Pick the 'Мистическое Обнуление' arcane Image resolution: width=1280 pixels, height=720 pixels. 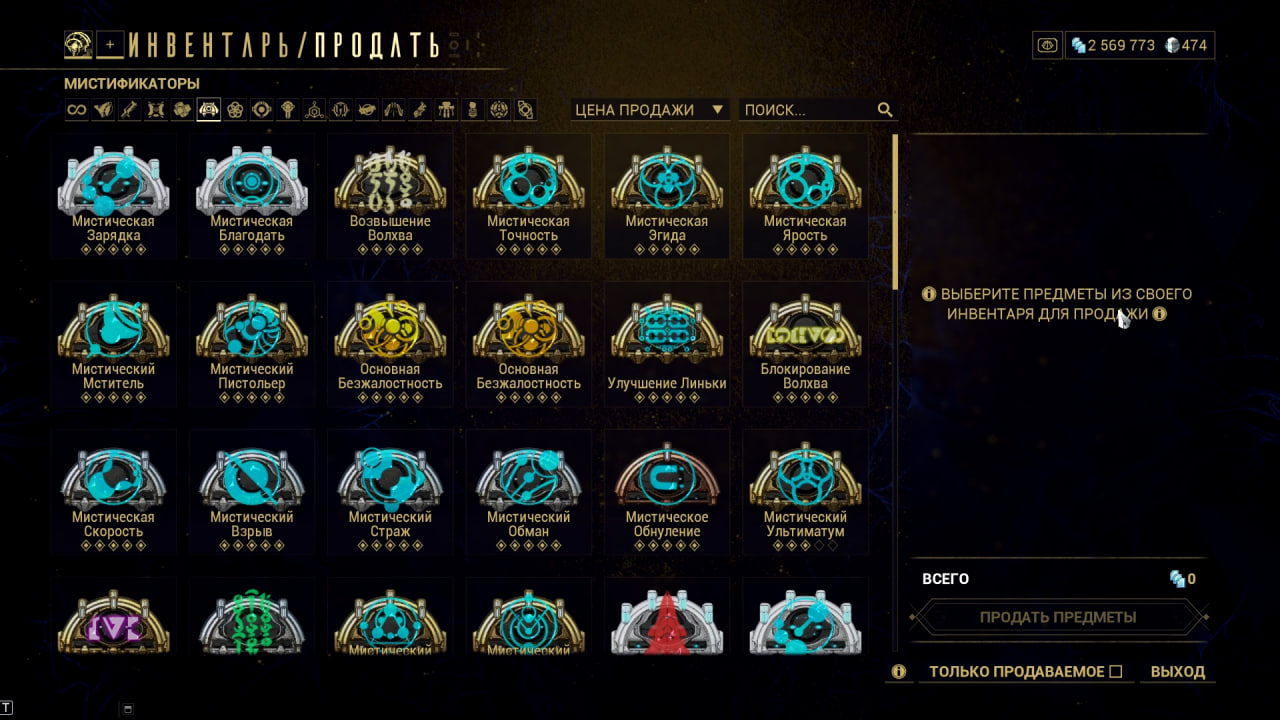pos(667,492)
